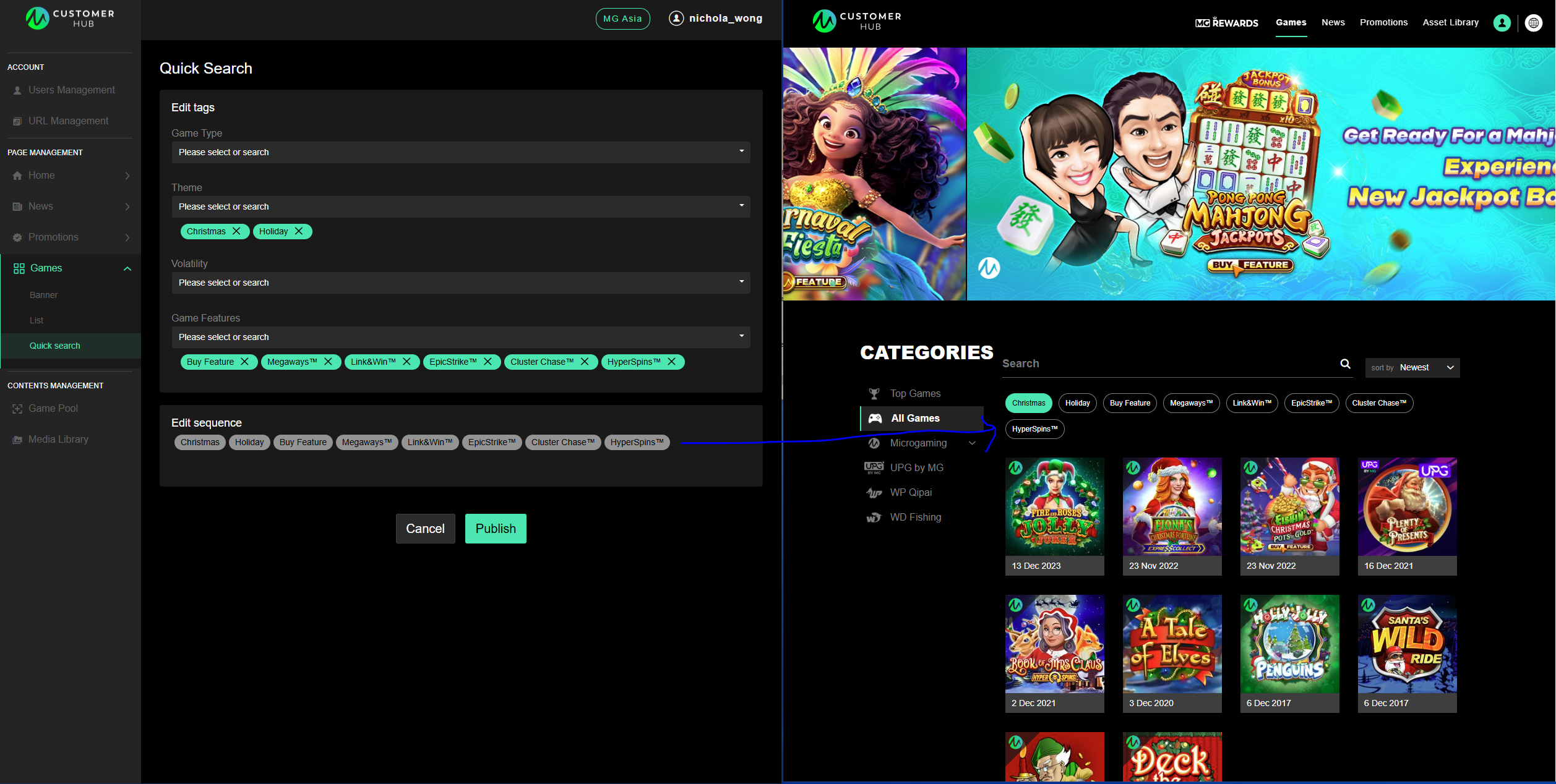Remove the Christmas theme tag
The width and height of the screenshot is (1556, 784).
(x=236, y=231)
